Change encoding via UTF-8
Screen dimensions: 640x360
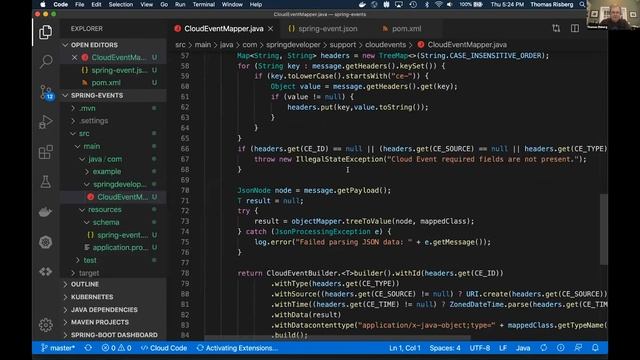point(480,348)
